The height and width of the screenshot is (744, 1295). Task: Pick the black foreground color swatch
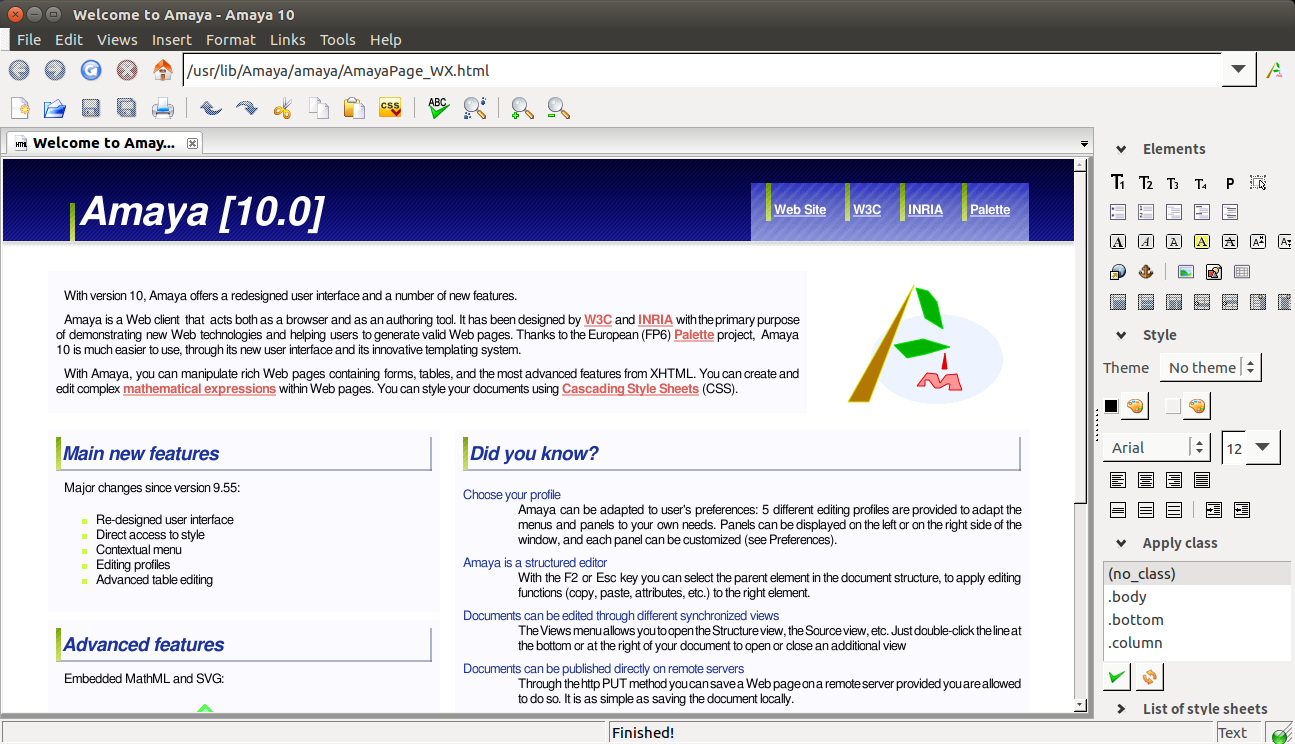[x=1111, y=406]
